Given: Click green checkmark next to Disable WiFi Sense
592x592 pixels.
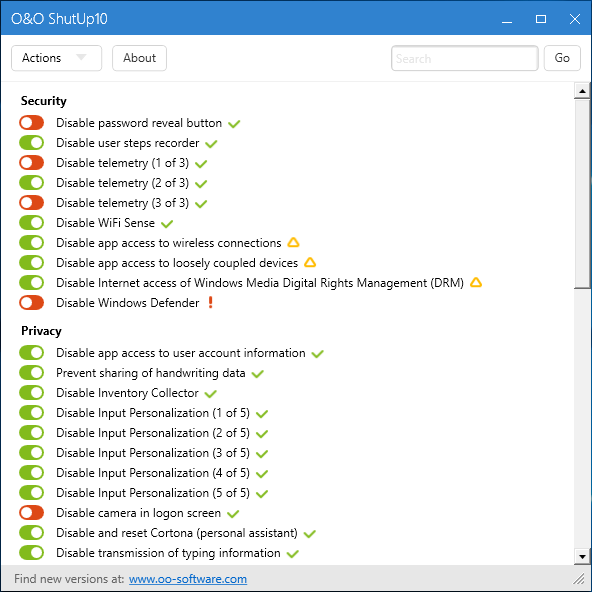Looking at the screenshot, I should pos(167,224).
